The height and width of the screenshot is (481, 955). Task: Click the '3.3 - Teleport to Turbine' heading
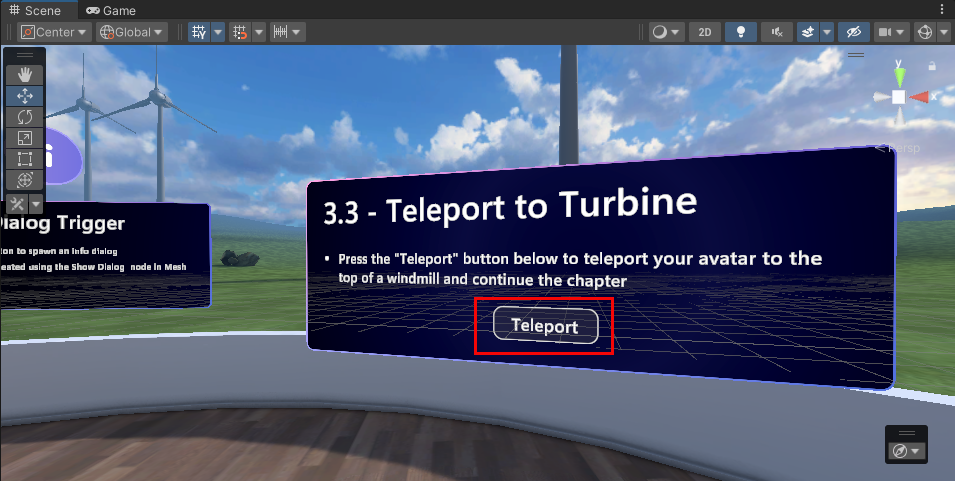coord(510,206)
